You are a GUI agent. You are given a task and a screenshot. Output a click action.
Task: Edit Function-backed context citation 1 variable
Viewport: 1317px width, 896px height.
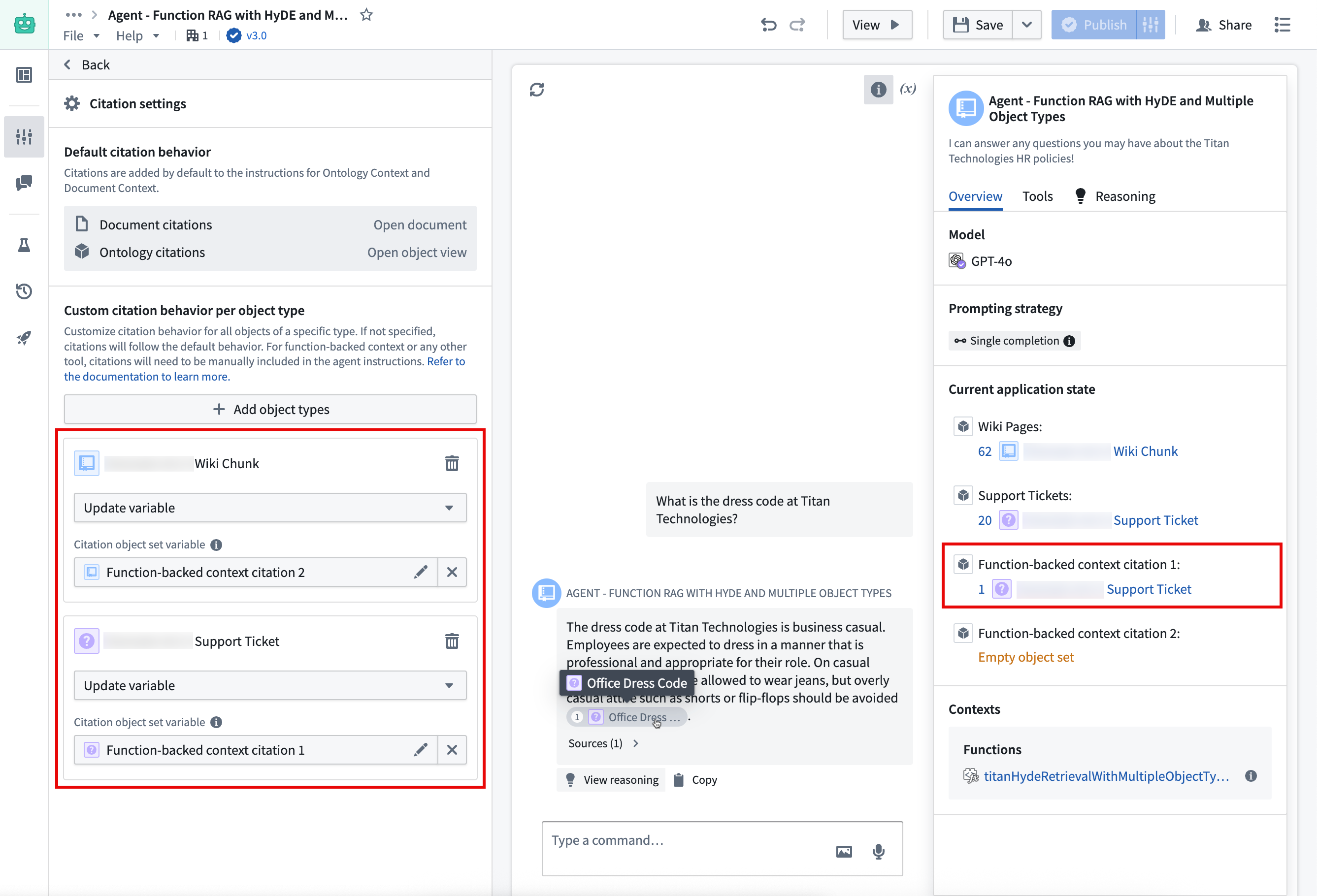point(420,750)
